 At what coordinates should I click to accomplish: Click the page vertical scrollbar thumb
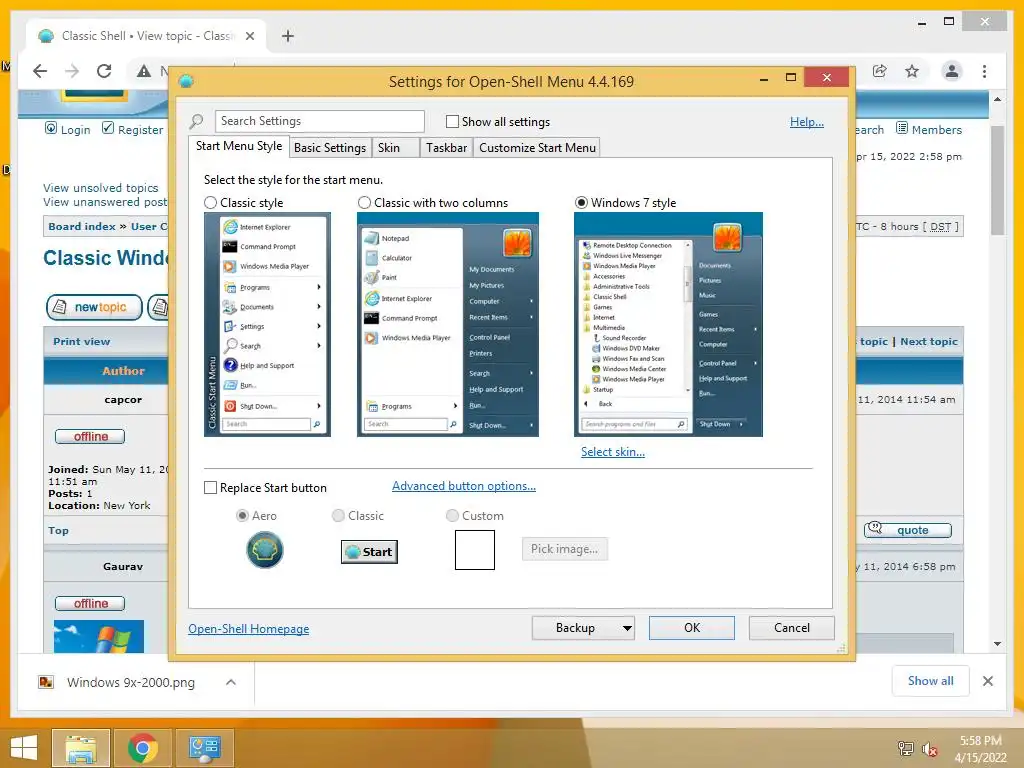tap(997, 180)
